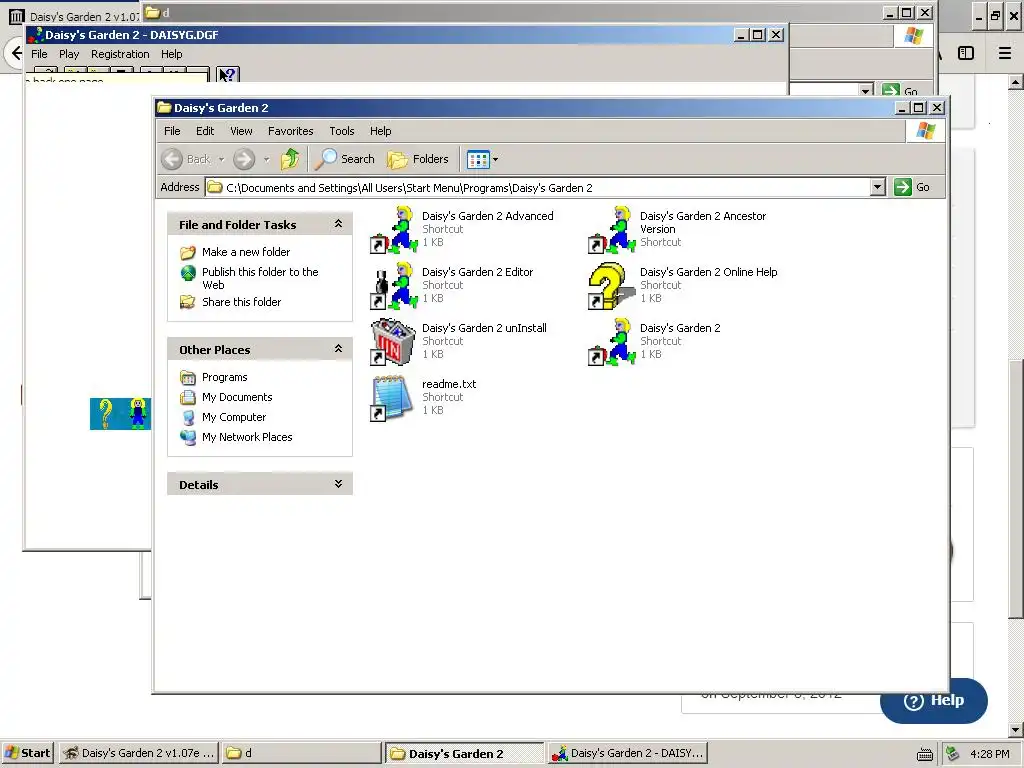
Task: Click the green Go arrow button
Action: point(903,187)
